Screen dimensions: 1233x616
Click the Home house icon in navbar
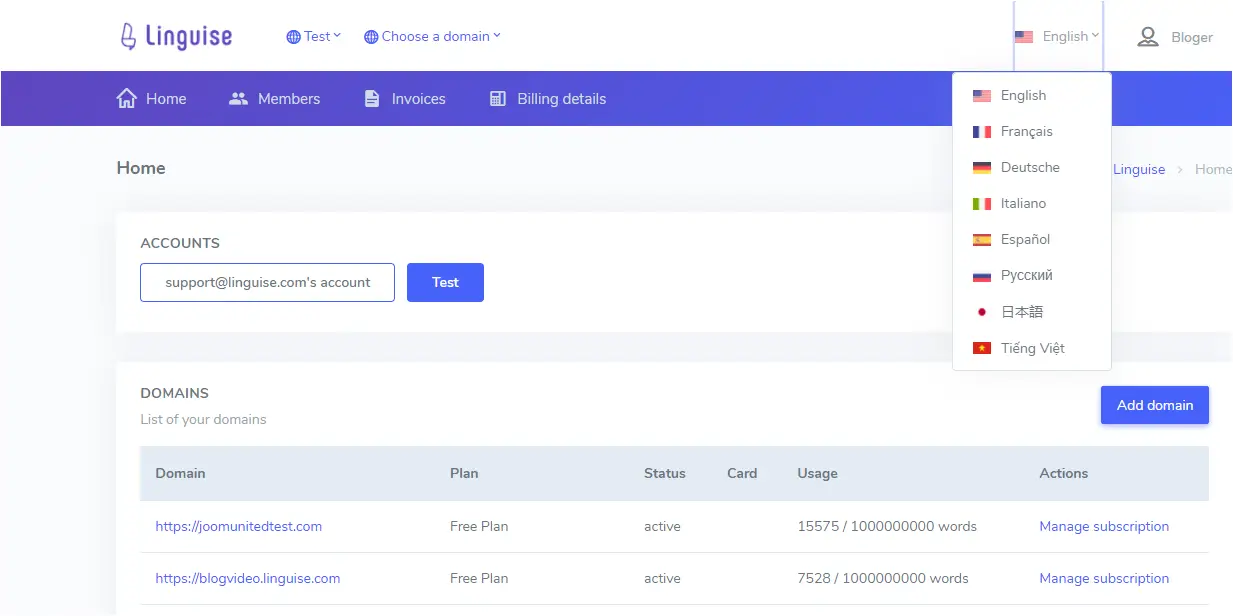click(127, 98)
